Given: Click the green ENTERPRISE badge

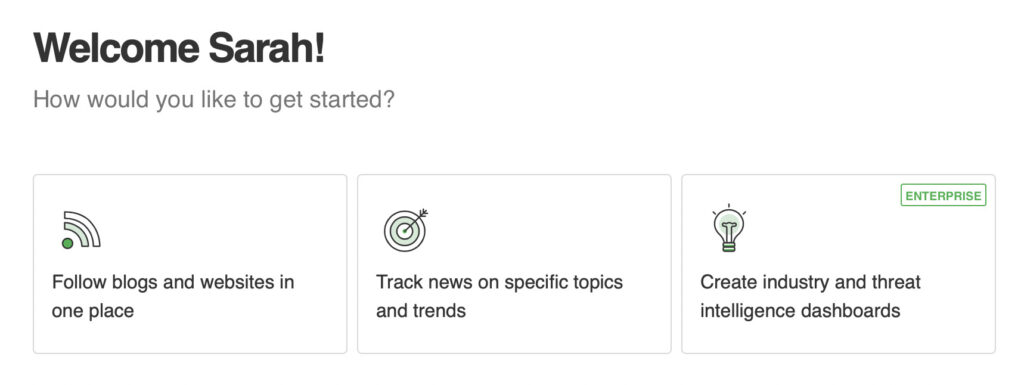Looking at the screenshot, I should [x=943, y=195].
